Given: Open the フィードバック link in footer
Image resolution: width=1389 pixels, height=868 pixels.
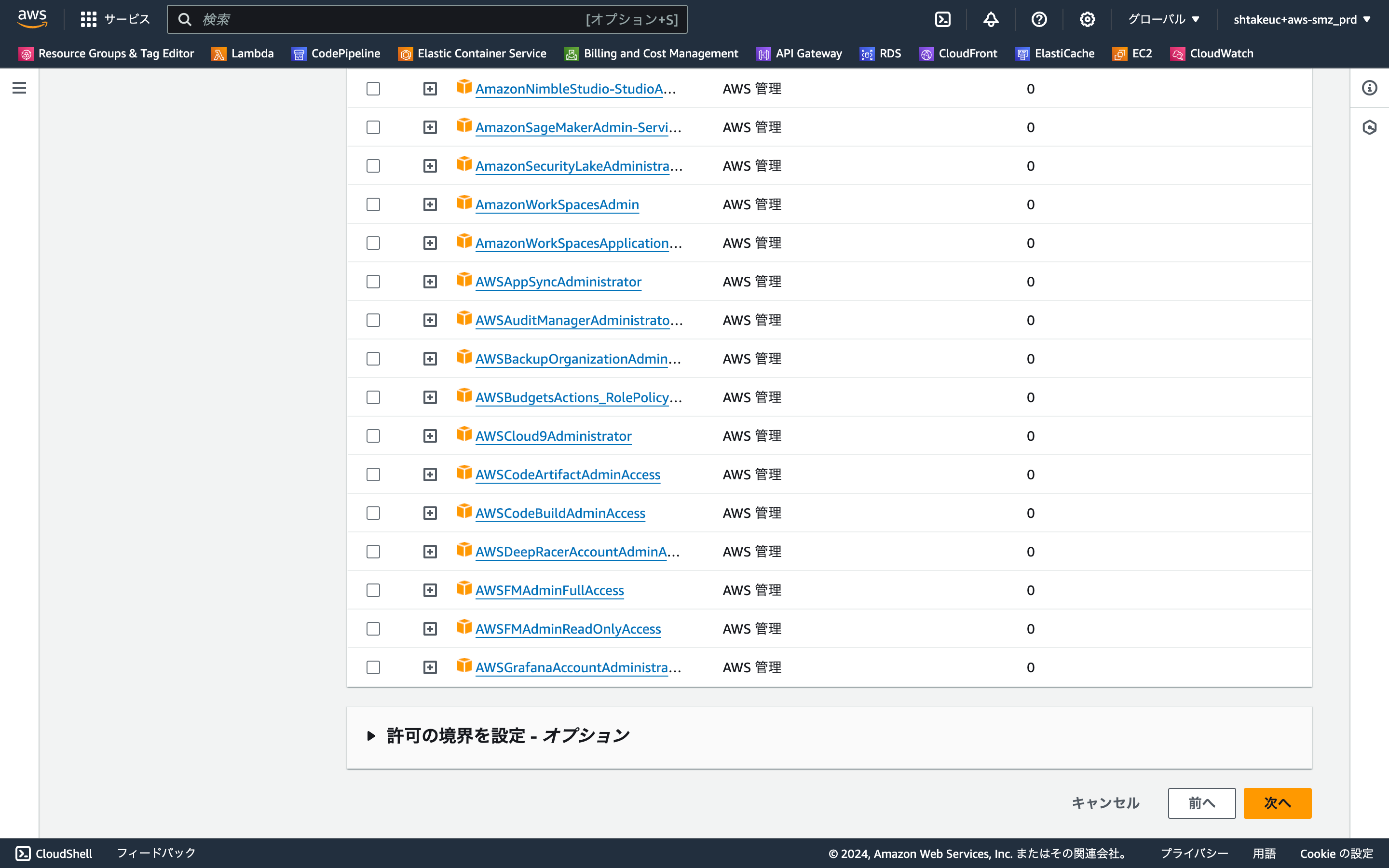Looking at the screenshot, I should [156, 853].
